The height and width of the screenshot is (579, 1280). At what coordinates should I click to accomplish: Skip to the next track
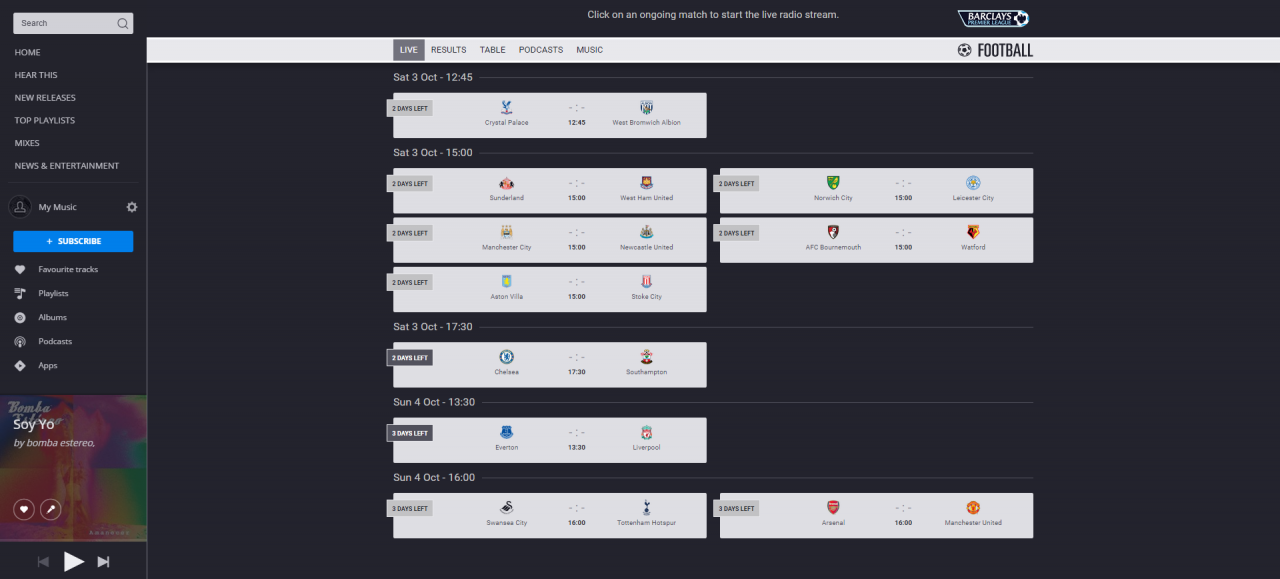pyautogui.click(x=103, y=562)
